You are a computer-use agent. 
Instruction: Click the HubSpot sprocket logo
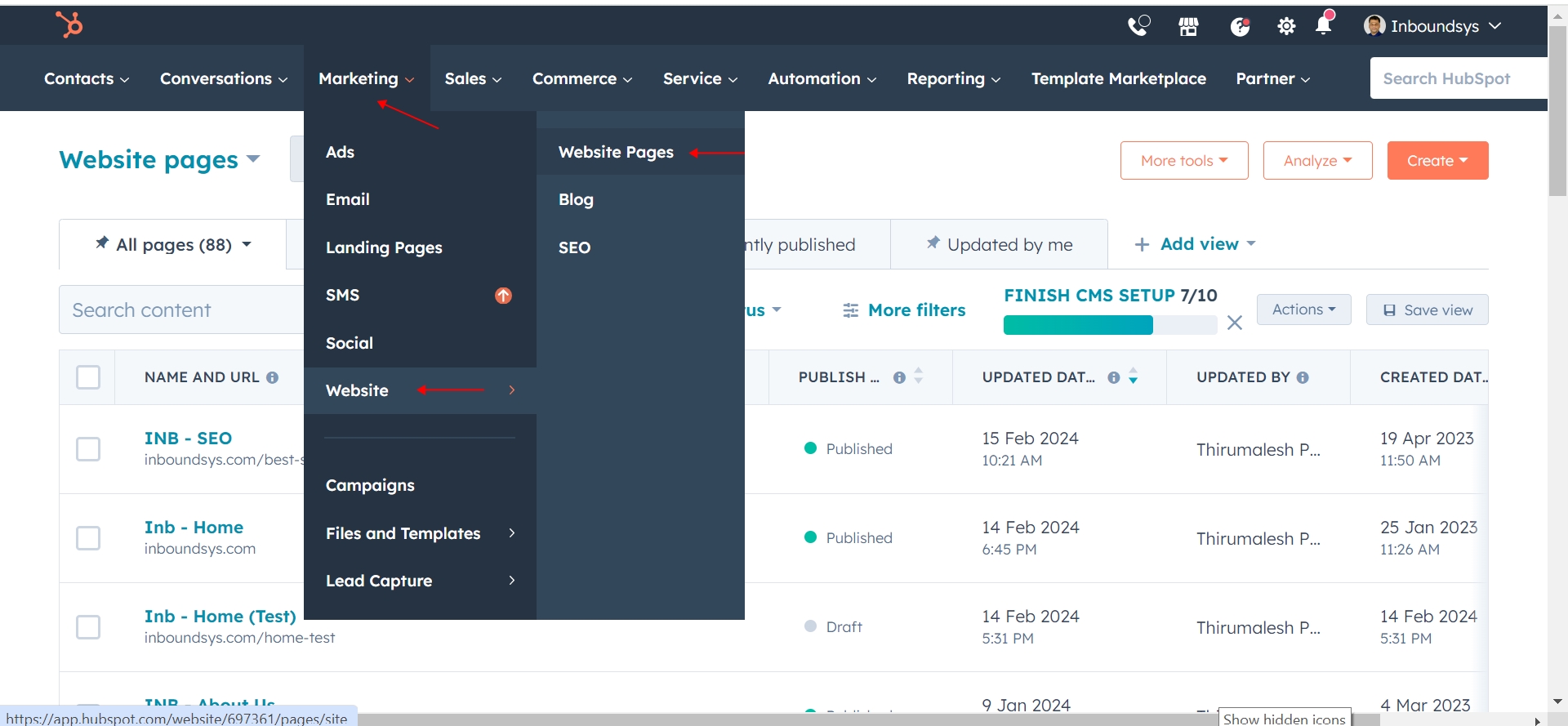point(69,24)
